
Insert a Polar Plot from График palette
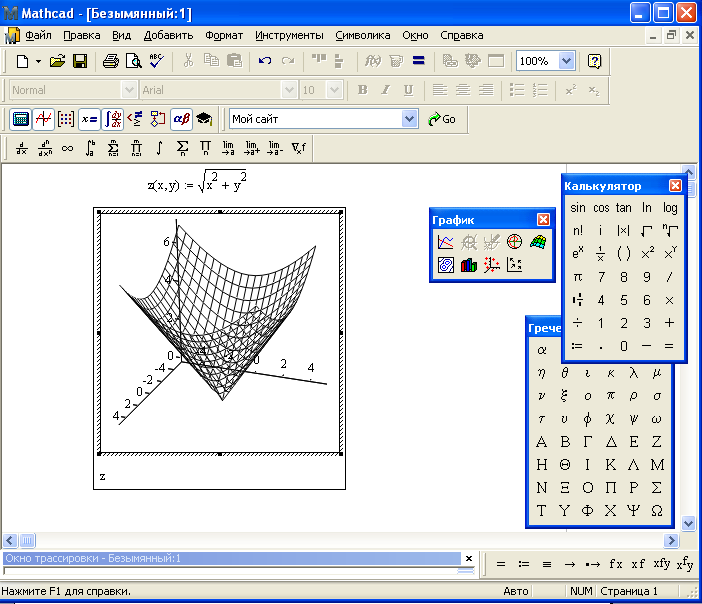click(x=515, y=242)
